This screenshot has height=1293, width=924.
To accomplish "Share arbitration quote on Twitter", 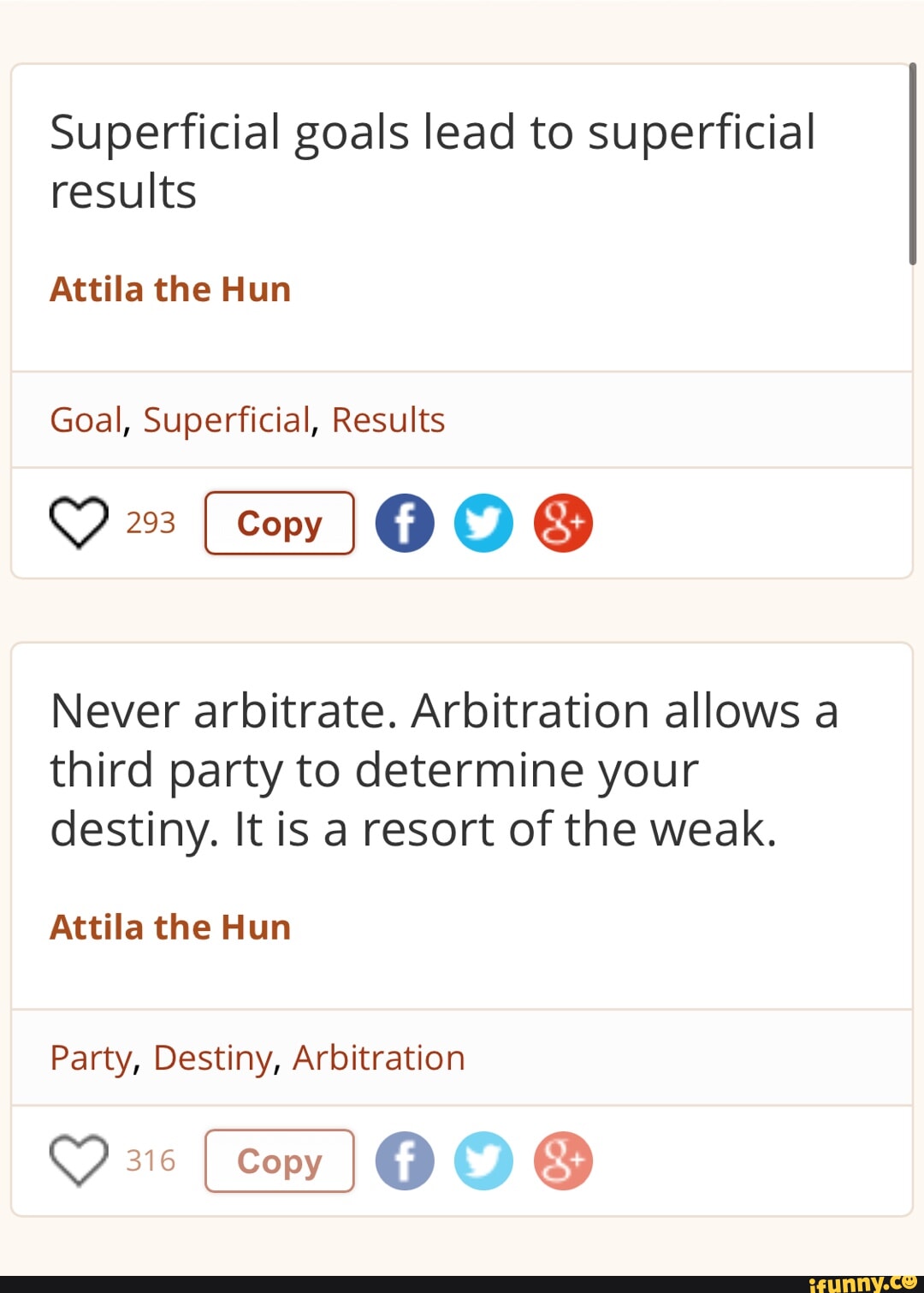I will [483, 1161].
